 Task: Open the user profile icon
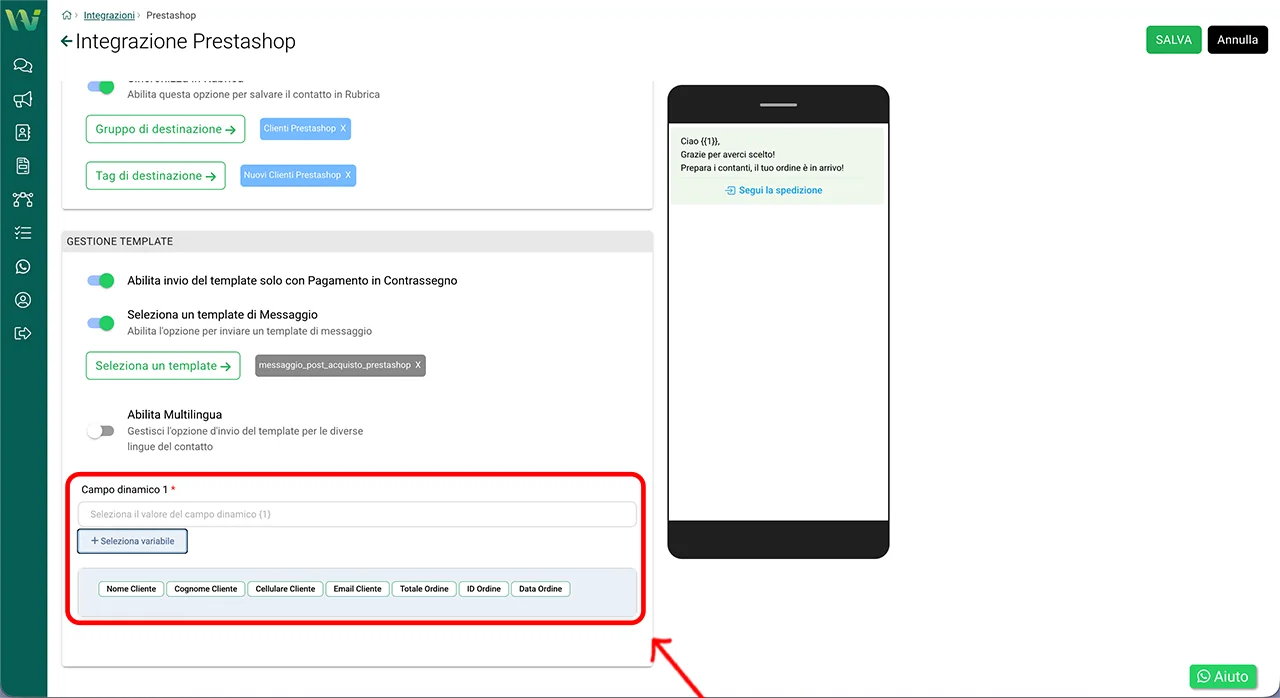click(23, 300)
